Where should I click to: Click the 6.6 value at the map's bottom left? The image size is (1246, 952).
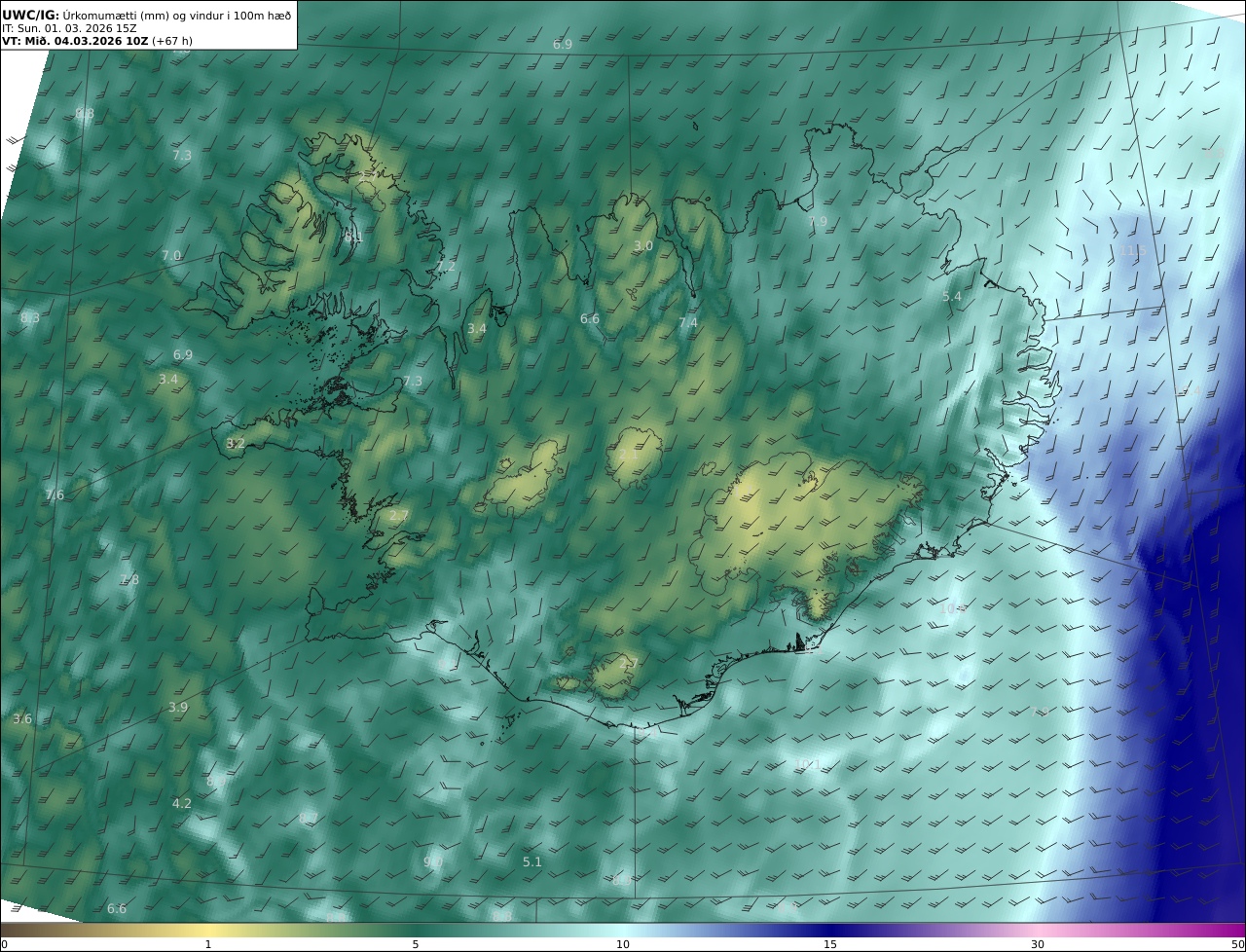pyautogui.click(x=117, y=908)
